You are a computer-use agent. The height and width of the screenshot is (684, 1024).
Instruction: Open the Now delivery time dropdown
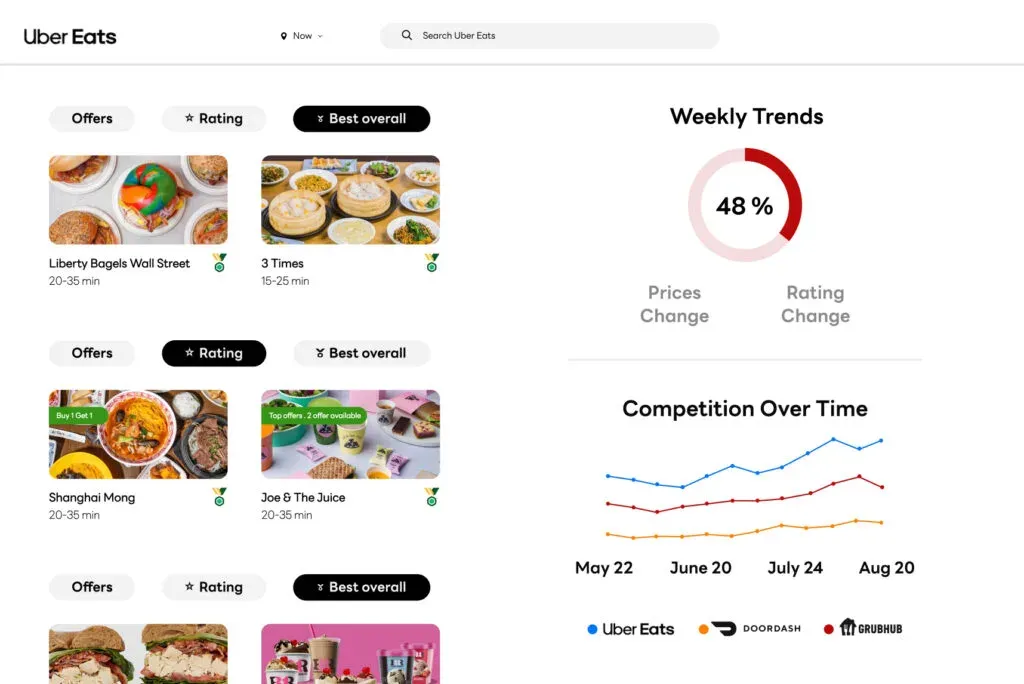(302, 36)
